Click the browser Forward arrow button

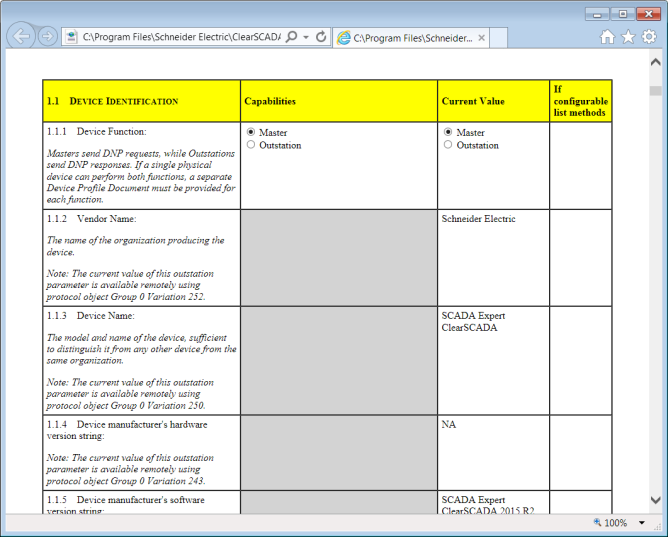[x=47, y=37]
